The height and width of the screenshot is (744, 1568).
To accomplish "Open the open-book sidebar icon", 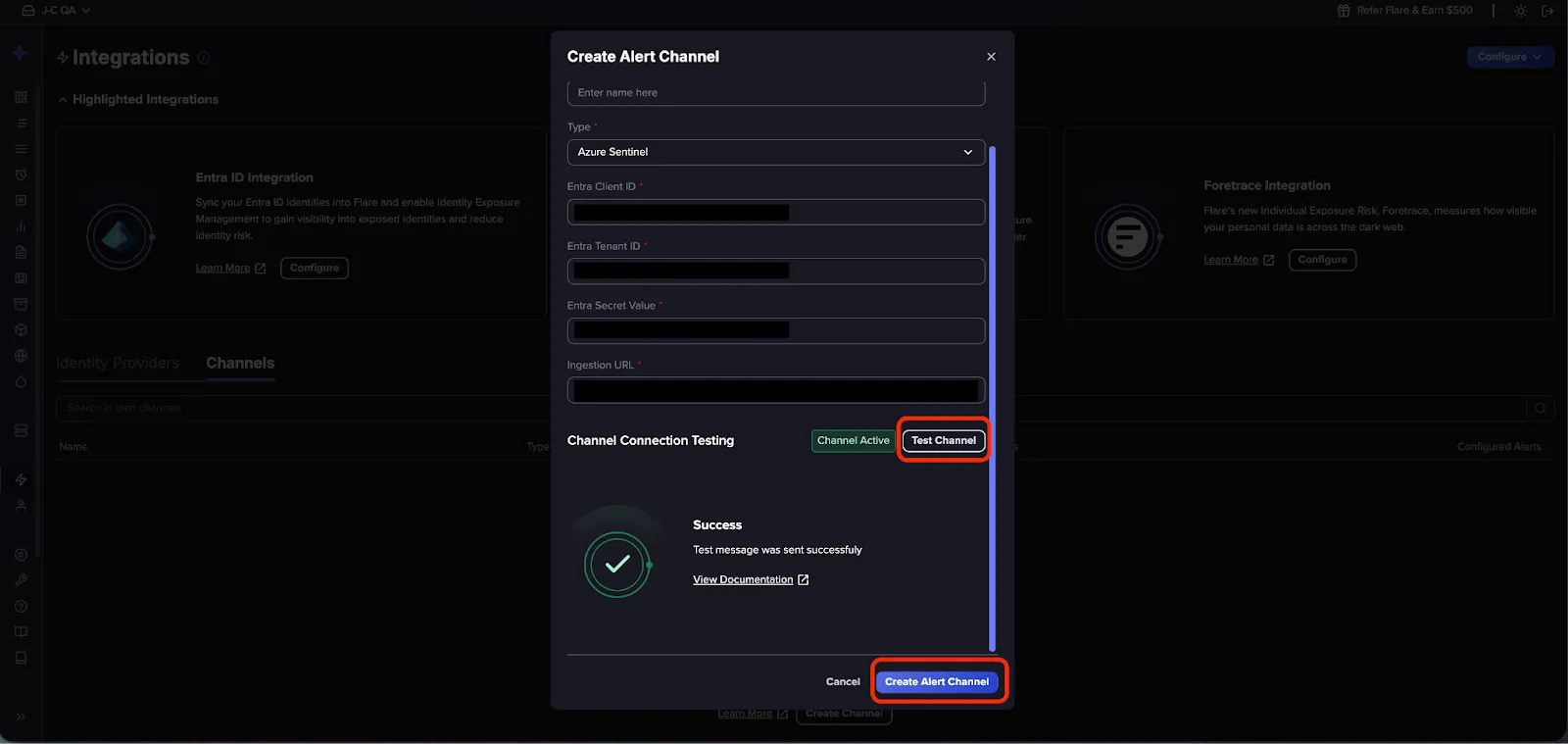I will click(21, 632).
